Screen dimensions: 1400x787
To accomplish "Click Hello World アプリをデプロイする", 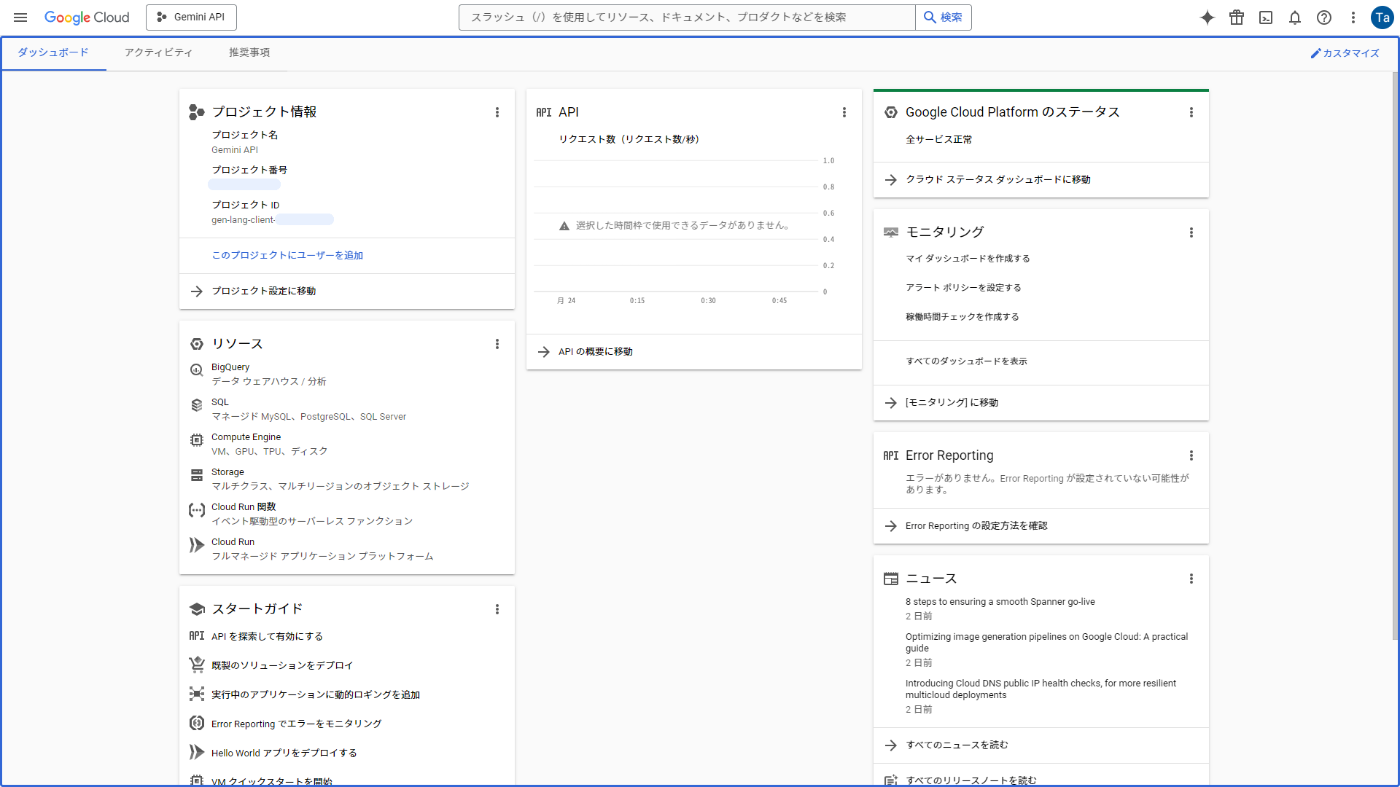I will (x=284, y=753).
